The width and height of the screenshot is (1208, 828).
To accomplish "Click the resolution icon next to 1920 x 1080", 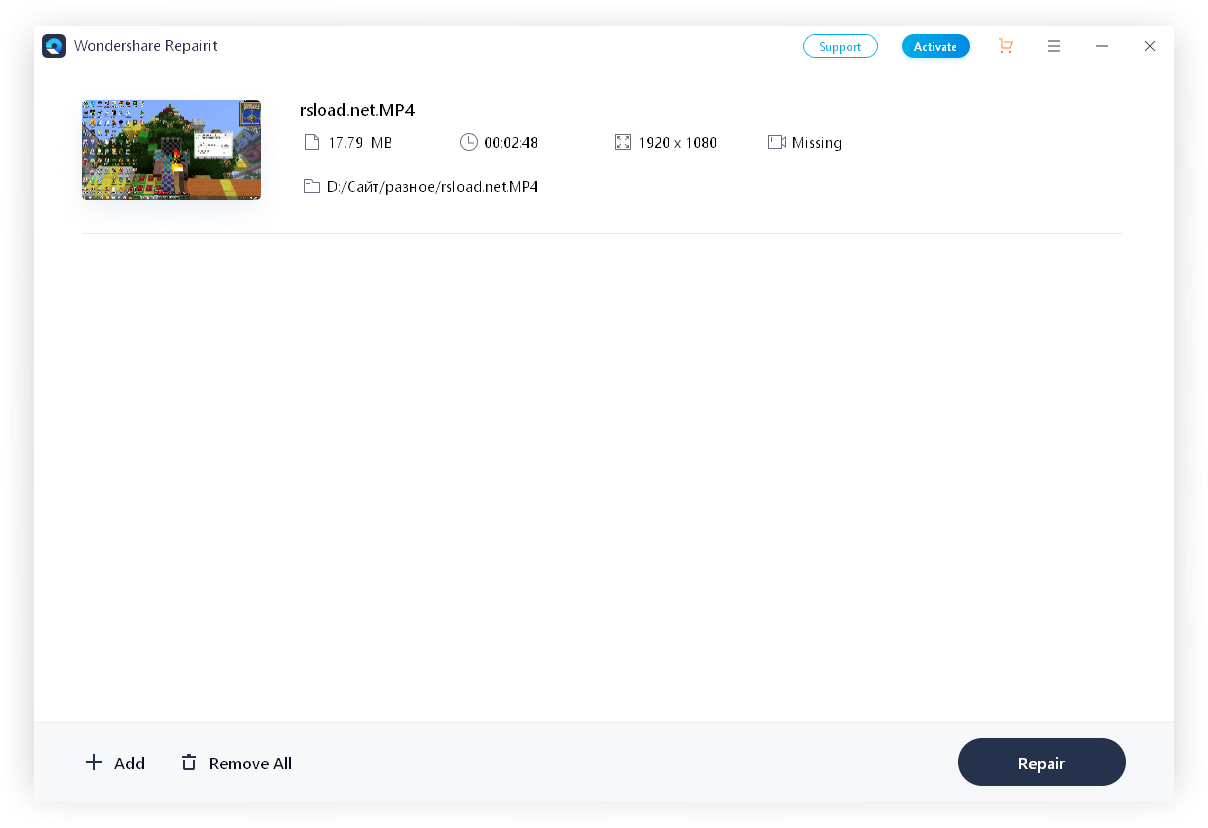I will tap(623, 142).
